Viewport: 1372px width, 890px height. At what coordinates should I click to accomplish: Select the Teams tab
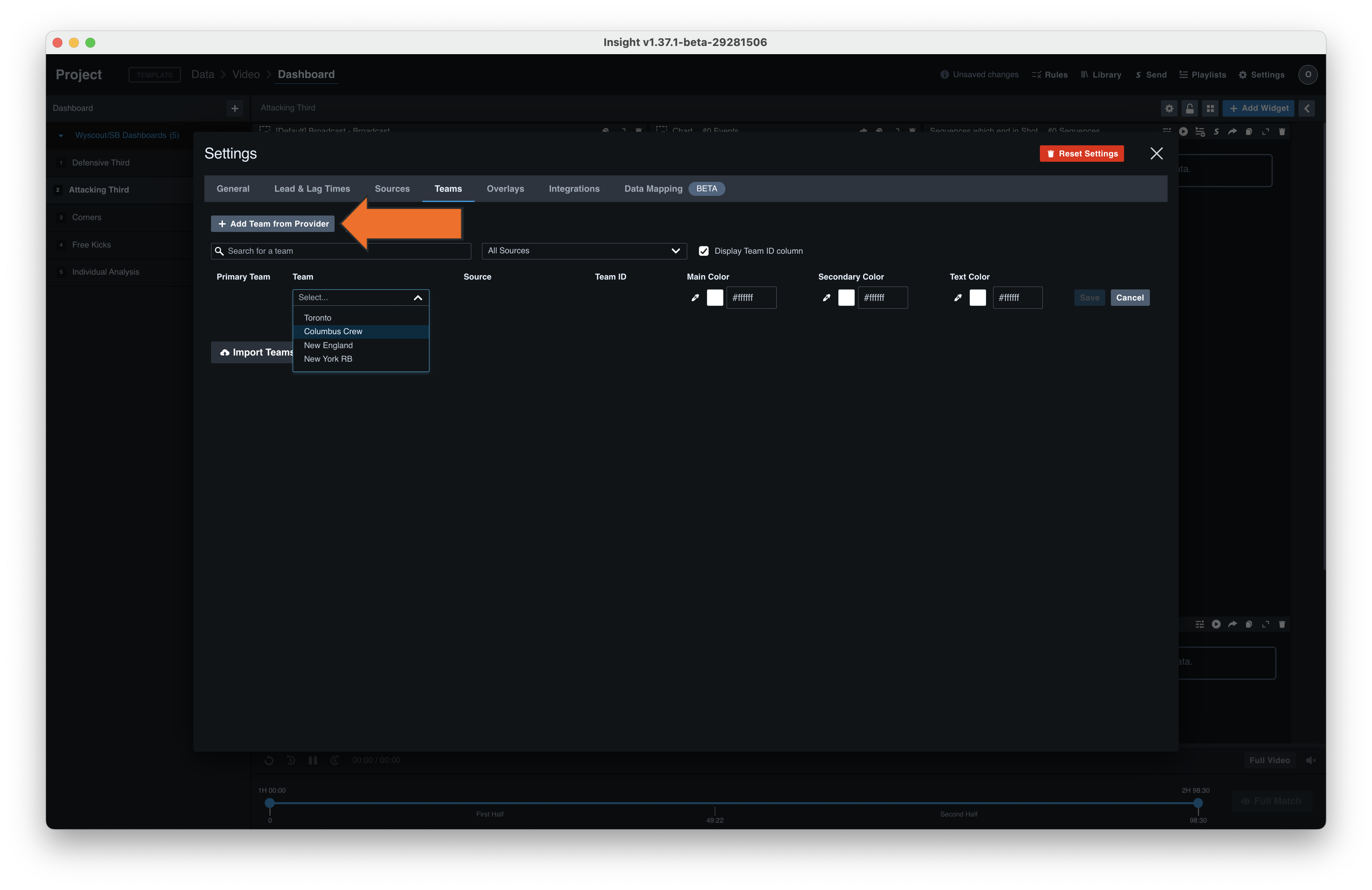pyautogui.click(x=448, y=188)
